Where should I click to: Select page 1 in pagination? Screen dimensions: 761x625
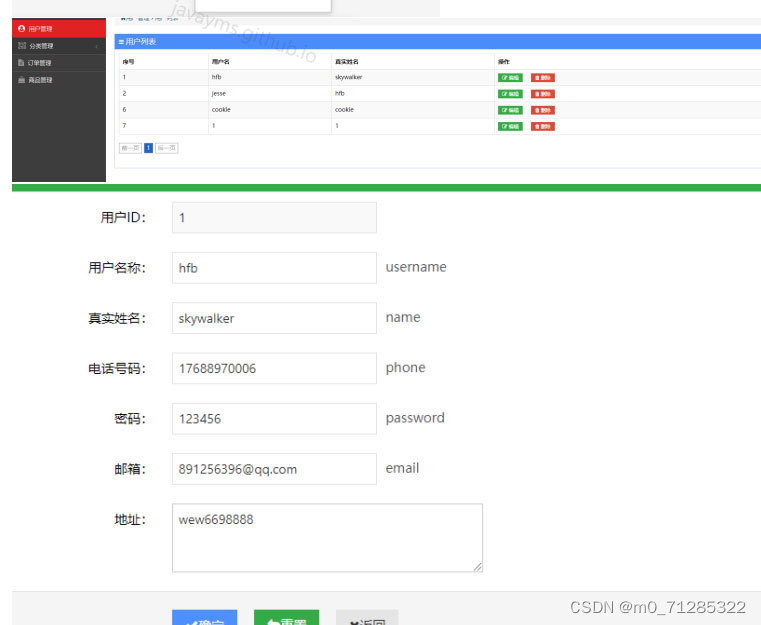tap(149, 148)
